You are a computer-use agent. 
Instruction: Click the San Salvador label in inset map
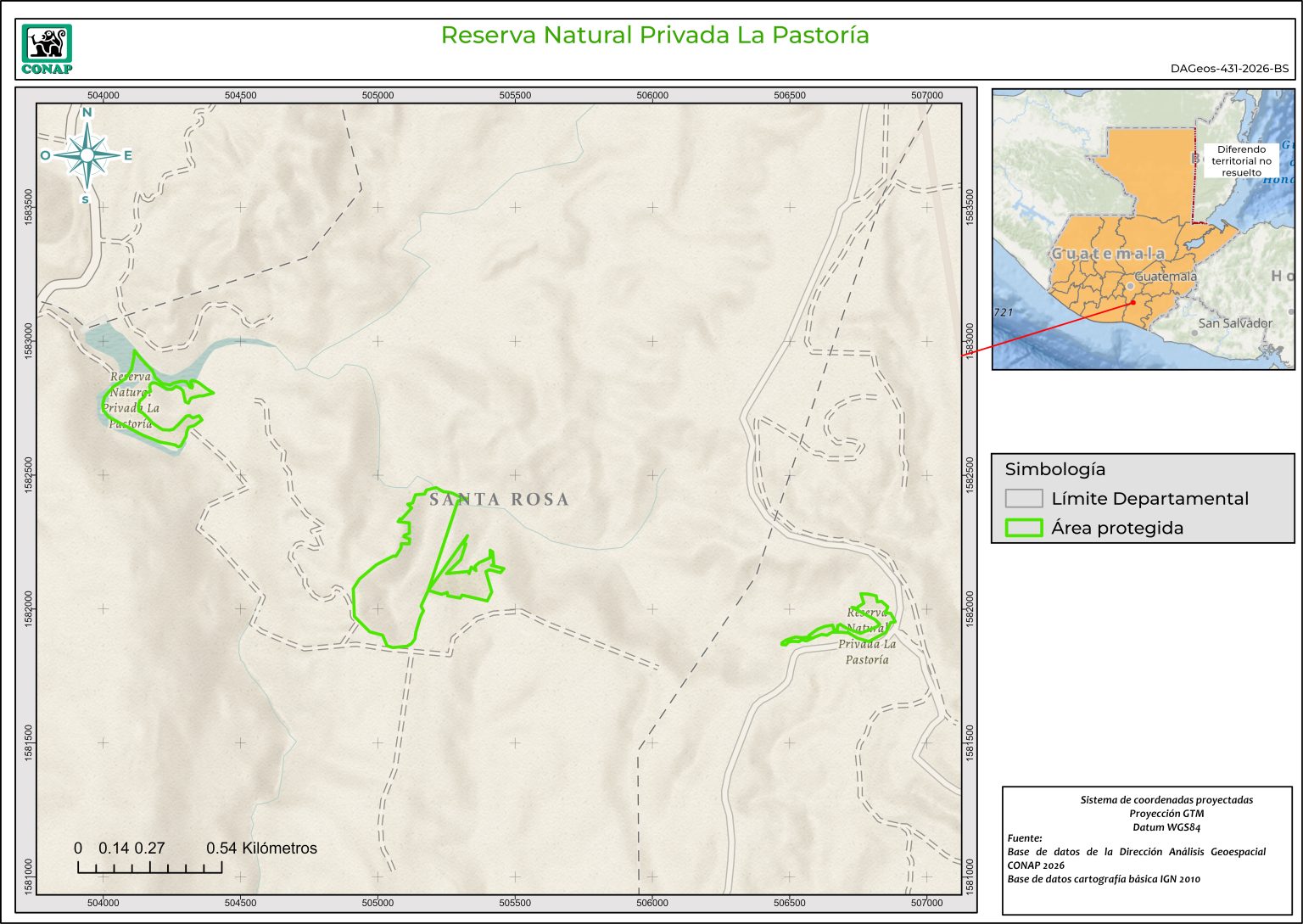[1234, 323]
